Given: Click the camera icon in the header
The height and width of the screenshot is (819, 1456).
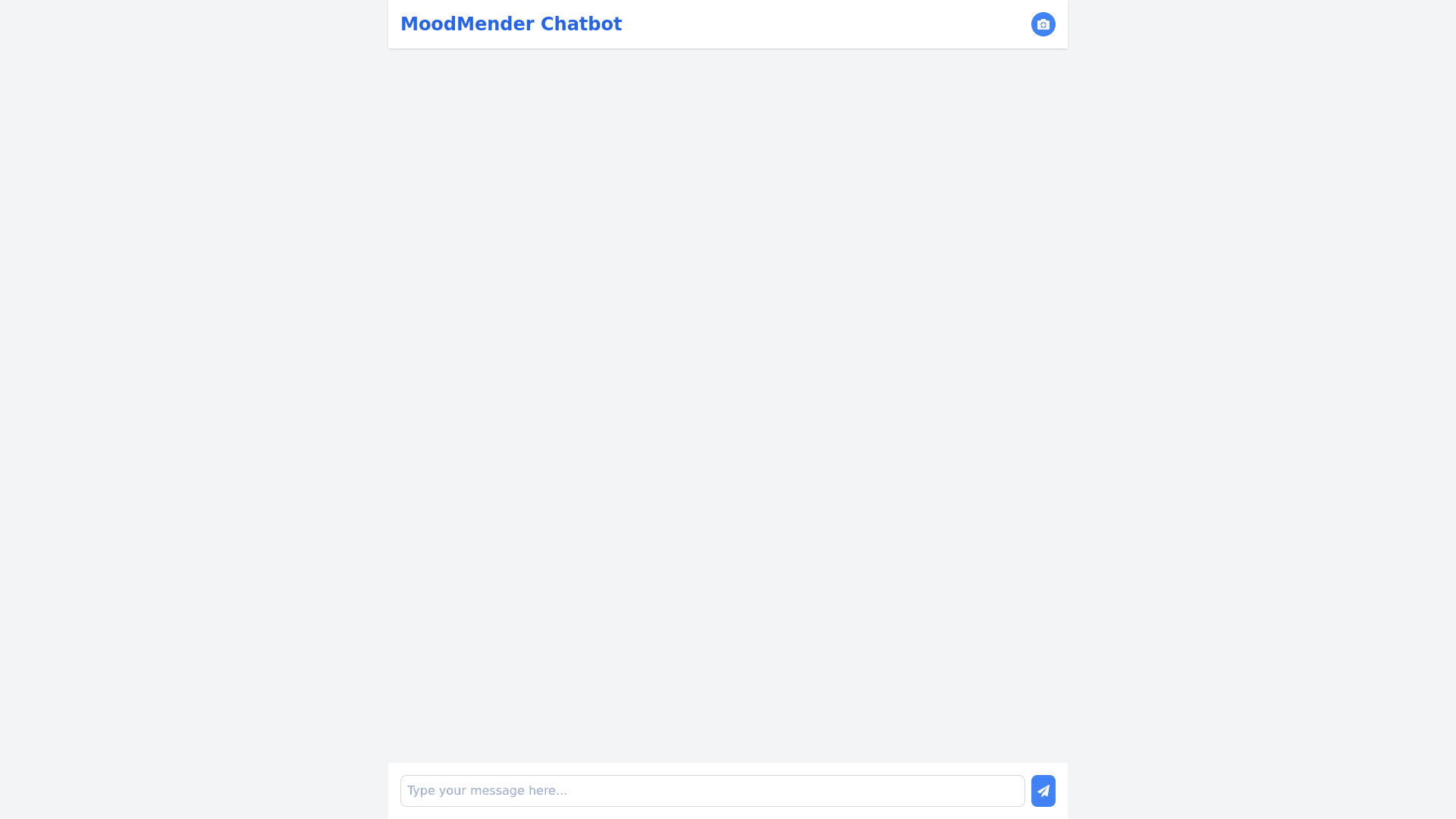Looking at the screenshot, I should (x=1043, y=24).
